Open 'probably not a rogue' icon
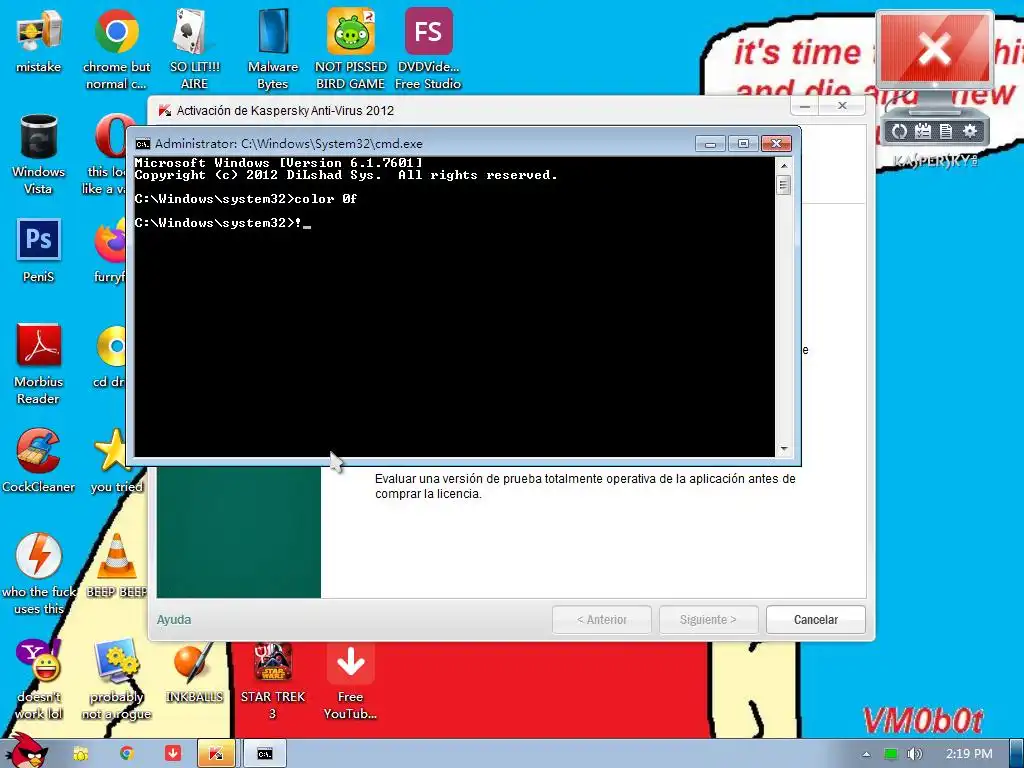This screenshot has height=768, width=1024. coord(116,679)
